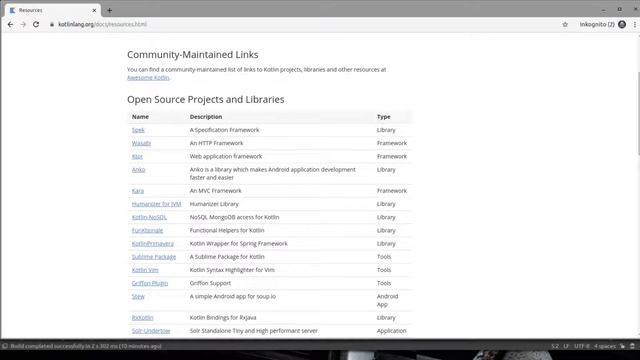
Task: Open the Solr-Undertow link
Action: point(151,331)
